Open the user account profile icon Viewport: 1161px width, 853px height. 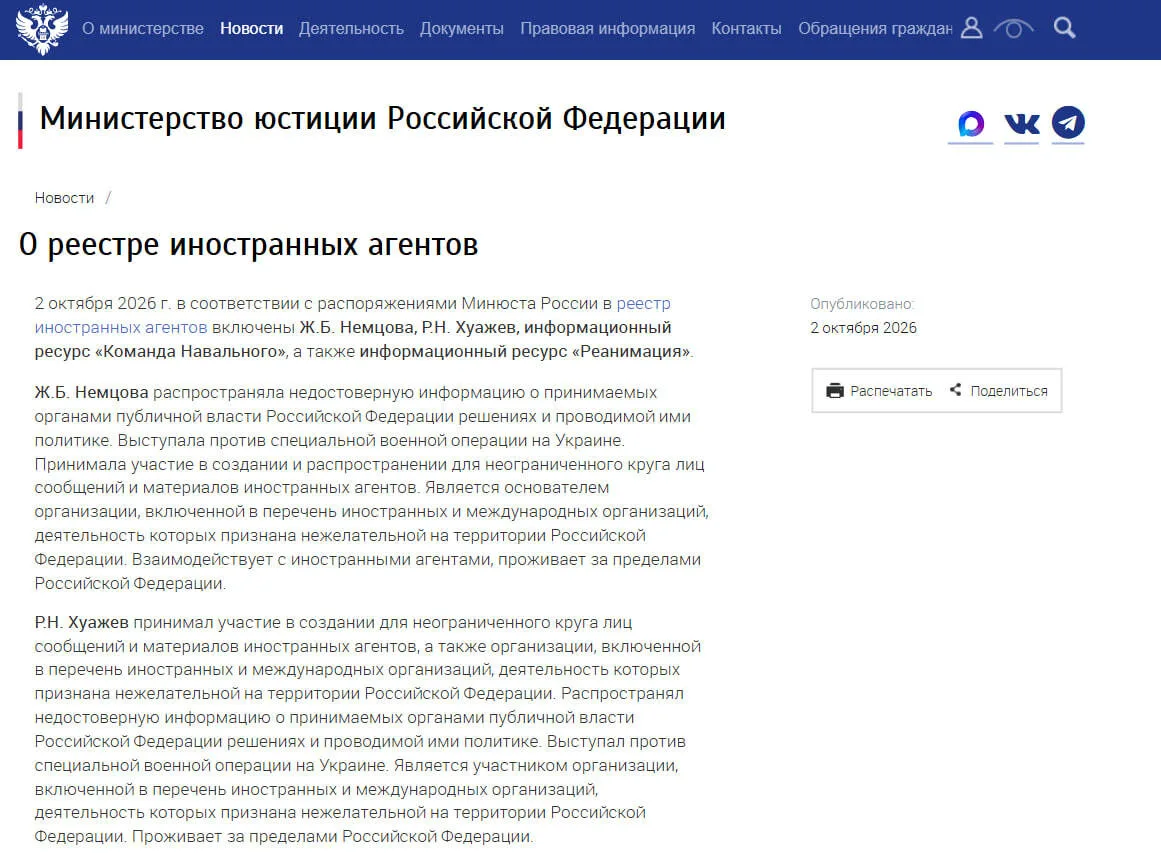pos(971,28)
